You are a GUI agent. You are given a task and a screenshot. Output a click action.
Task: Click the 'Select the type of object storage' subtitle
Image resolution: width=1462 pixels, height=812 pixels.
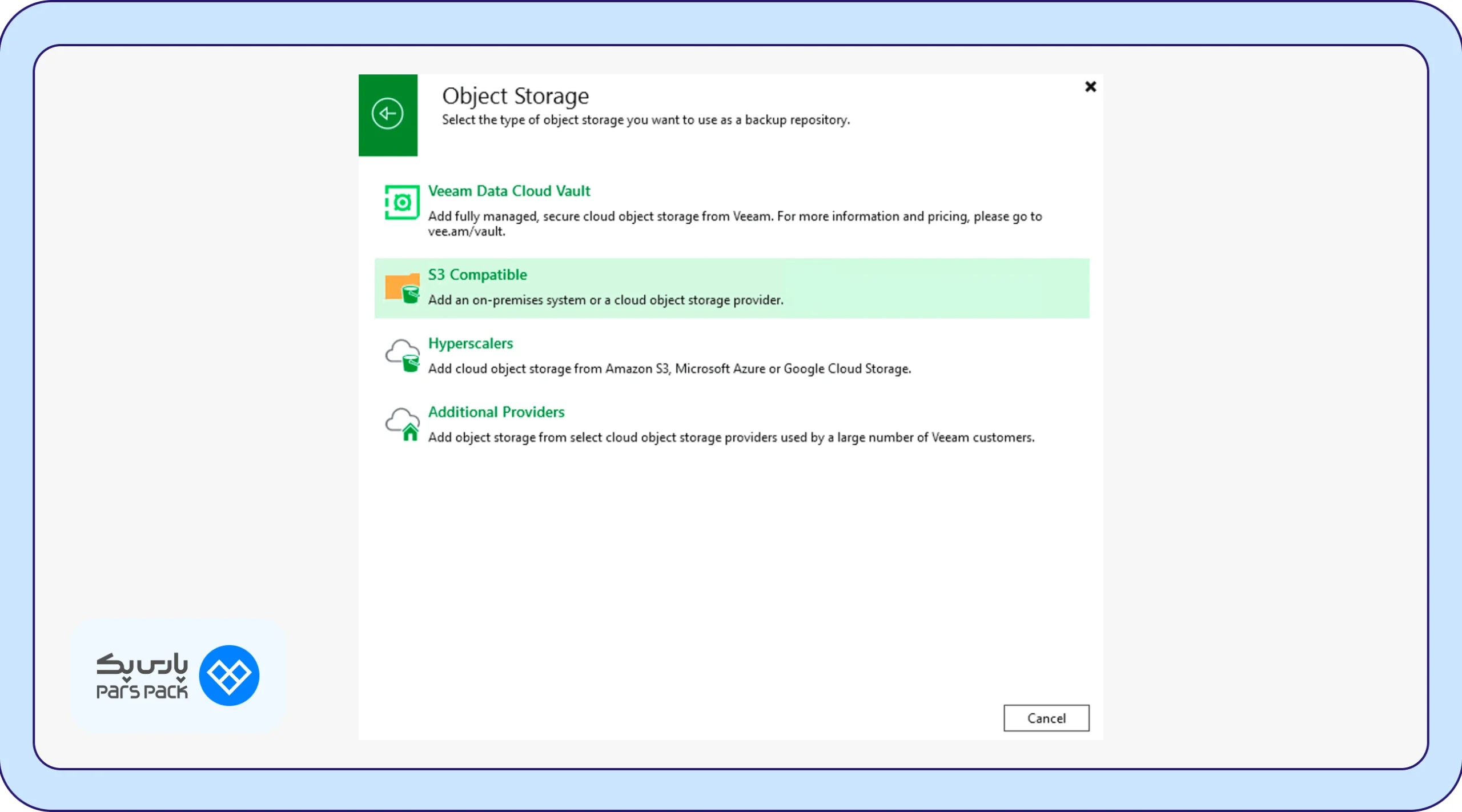pos(646,120)
